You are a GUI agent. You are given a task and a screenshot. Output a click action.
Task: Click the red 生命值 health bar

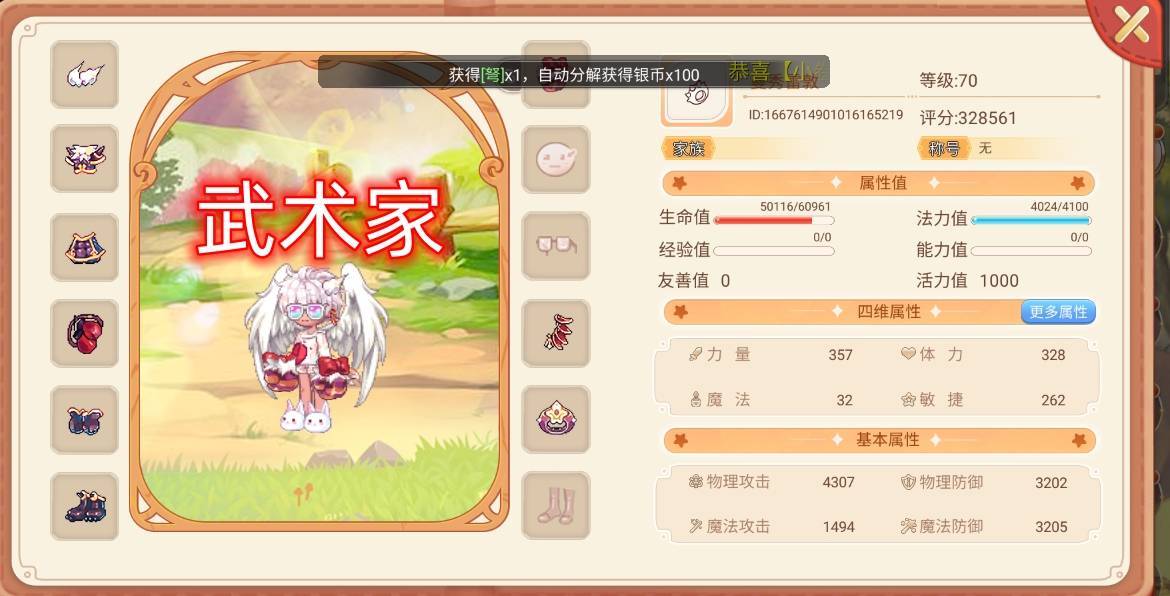pos(774,220)
